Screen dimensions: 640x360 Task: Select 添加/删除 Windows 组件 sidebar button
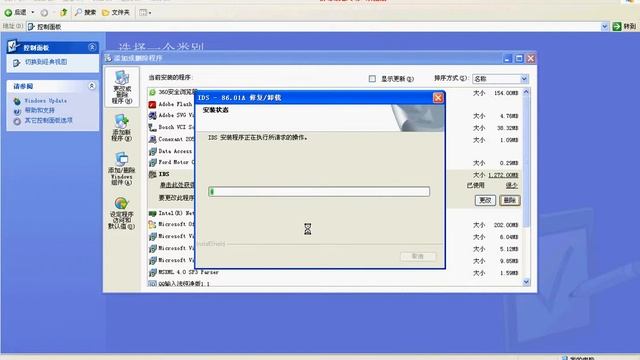point(122,169)
